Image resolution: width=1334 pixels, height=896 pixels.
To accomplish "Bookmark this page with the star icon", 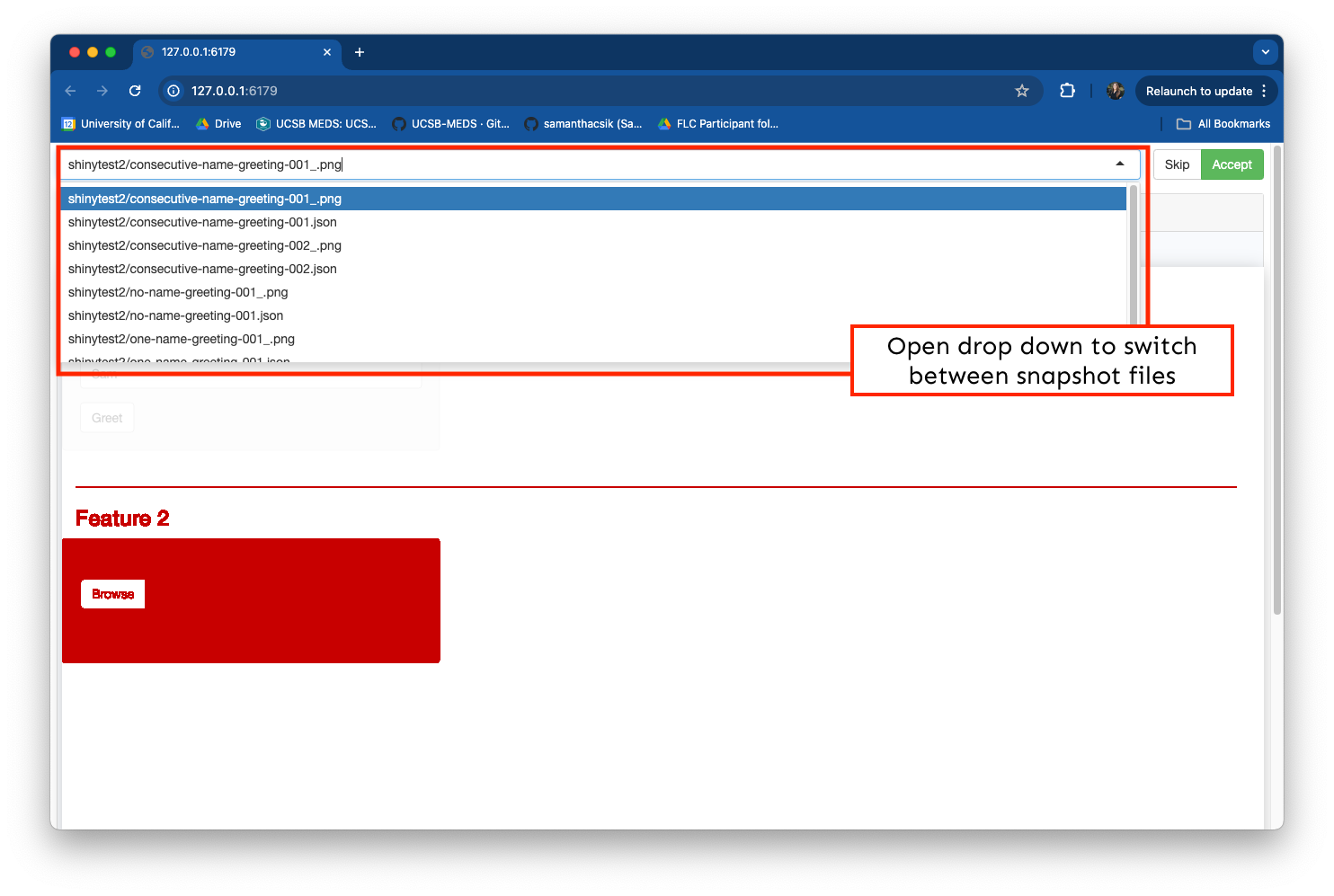I will pos(1021,91).
